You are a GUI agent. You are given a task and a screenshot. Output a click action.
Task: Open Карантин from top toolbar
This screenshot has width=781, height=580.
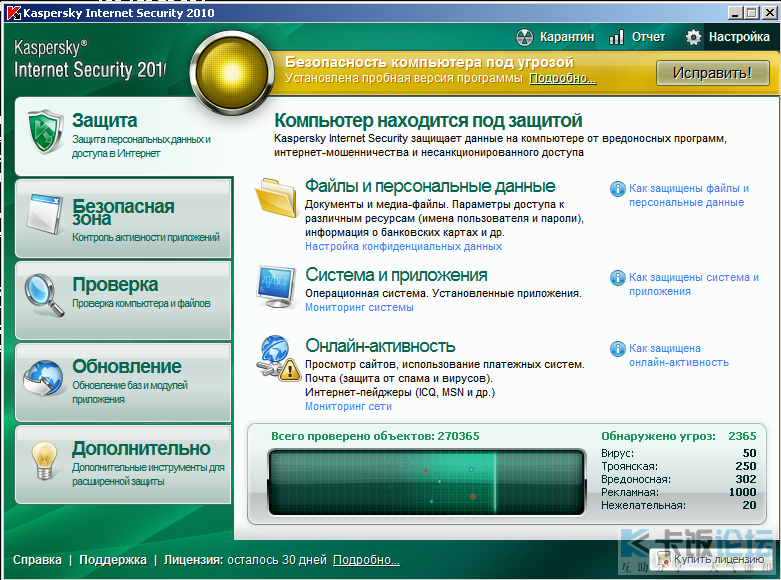555,37
